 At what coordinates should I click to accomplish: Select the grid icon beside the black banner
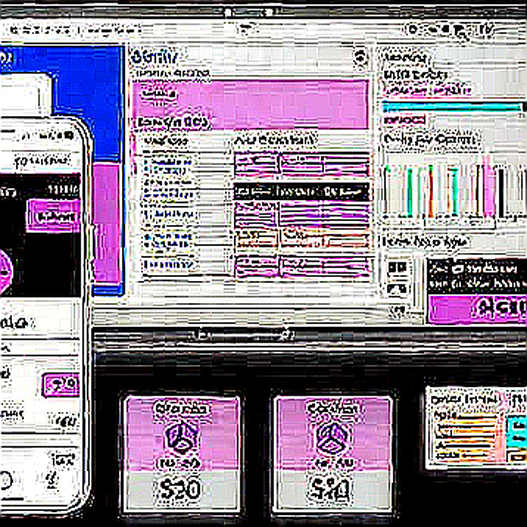[397, 268]
